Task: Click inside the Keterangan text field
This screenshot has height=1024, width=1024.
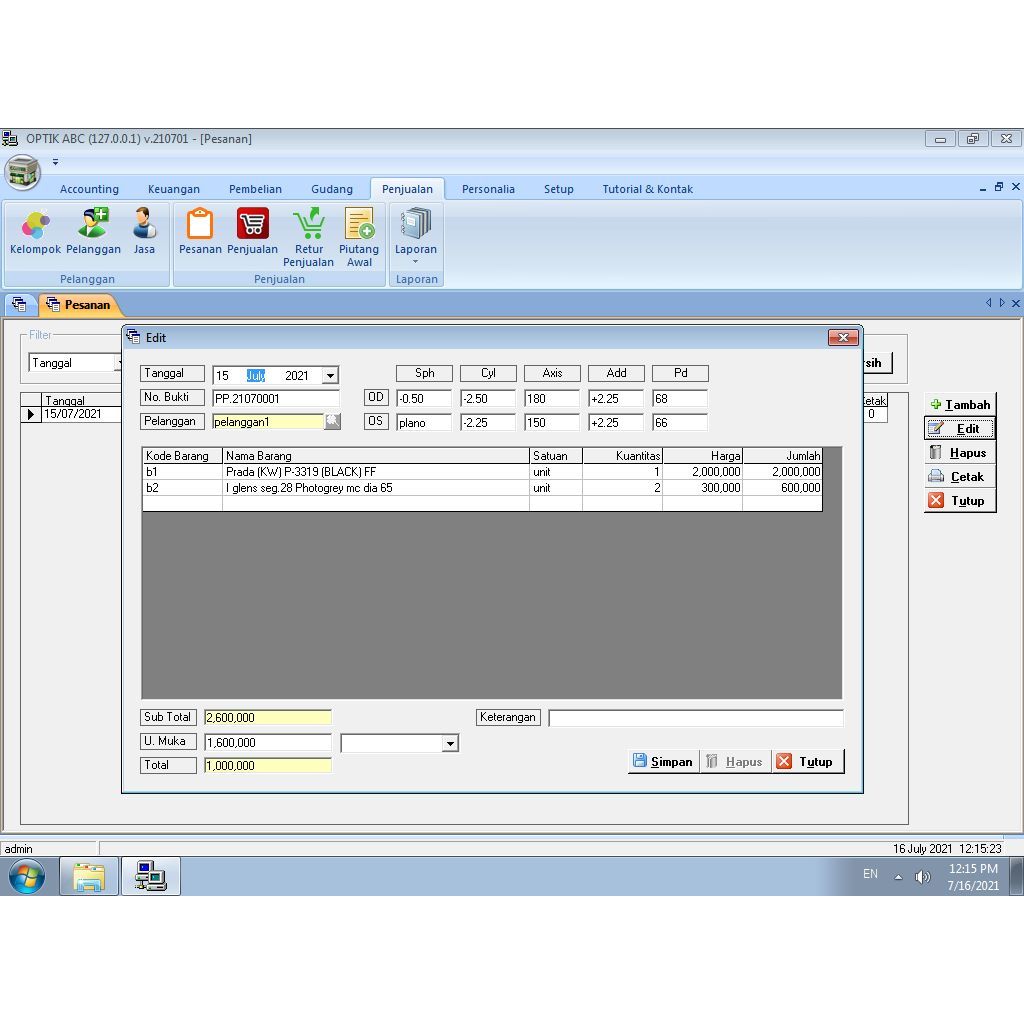Action: 695,717
